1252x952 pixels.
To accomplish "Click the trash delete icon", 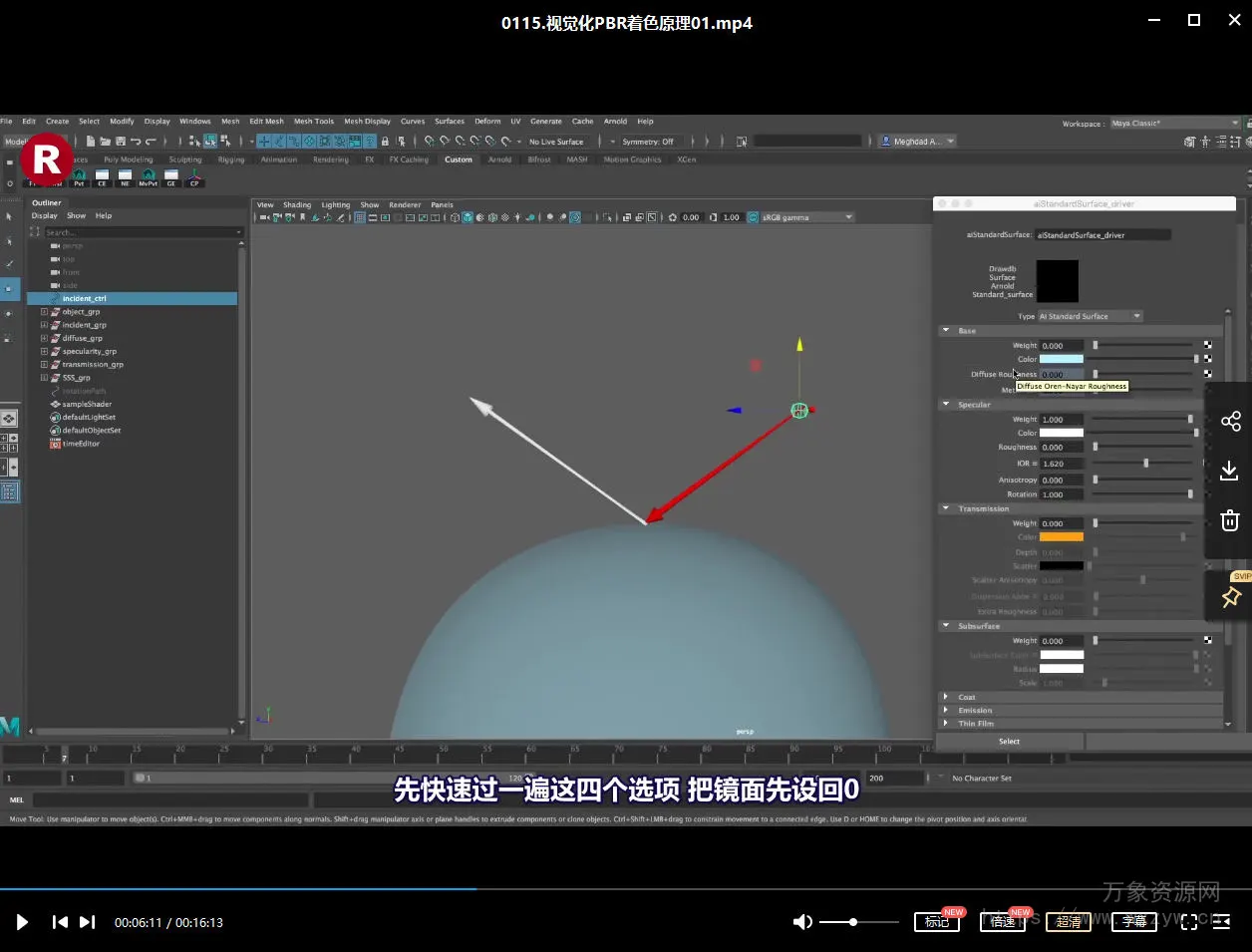I will click(1230, 520).
